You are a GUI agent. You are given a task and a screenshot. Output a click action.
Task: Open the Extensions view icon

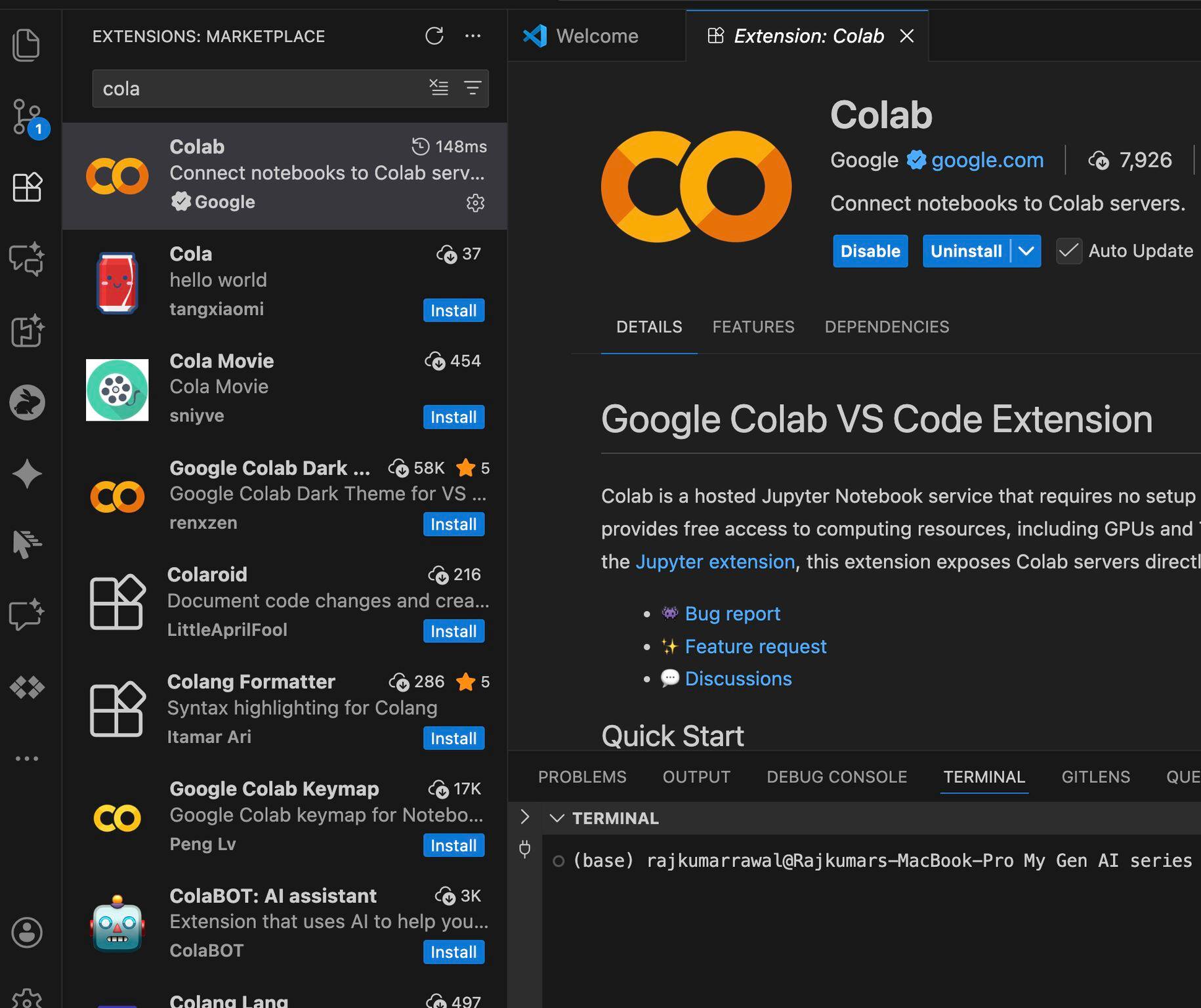click(27, 187)
